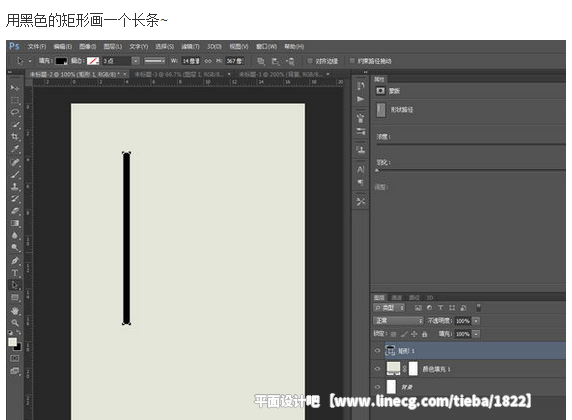Select the Eraser tool
This screenshot has width=572, height=420.
[x=15, y=211]
